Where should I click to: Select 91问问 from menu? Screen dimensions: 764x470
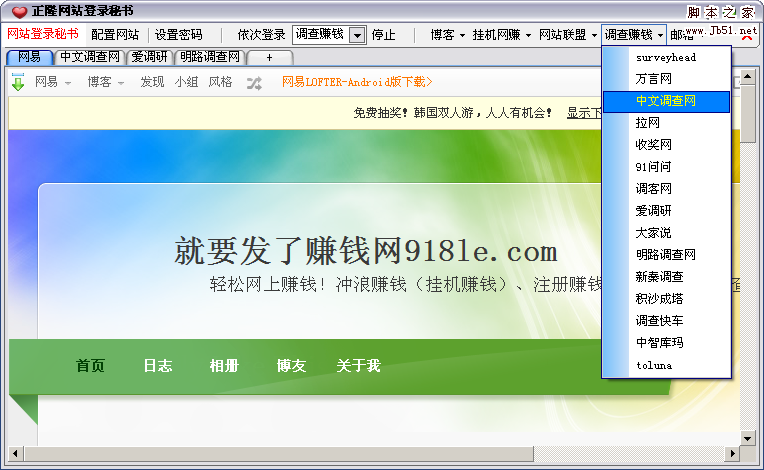coord(666,167)
